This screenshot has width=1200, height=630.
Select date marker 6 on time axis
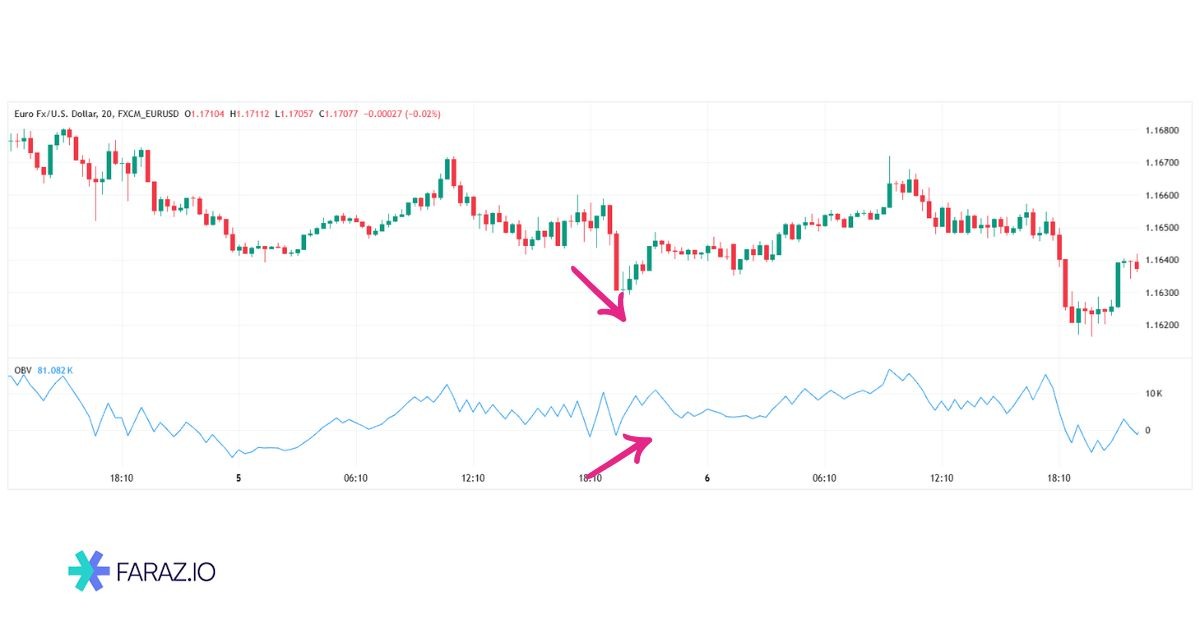point(707,478)
